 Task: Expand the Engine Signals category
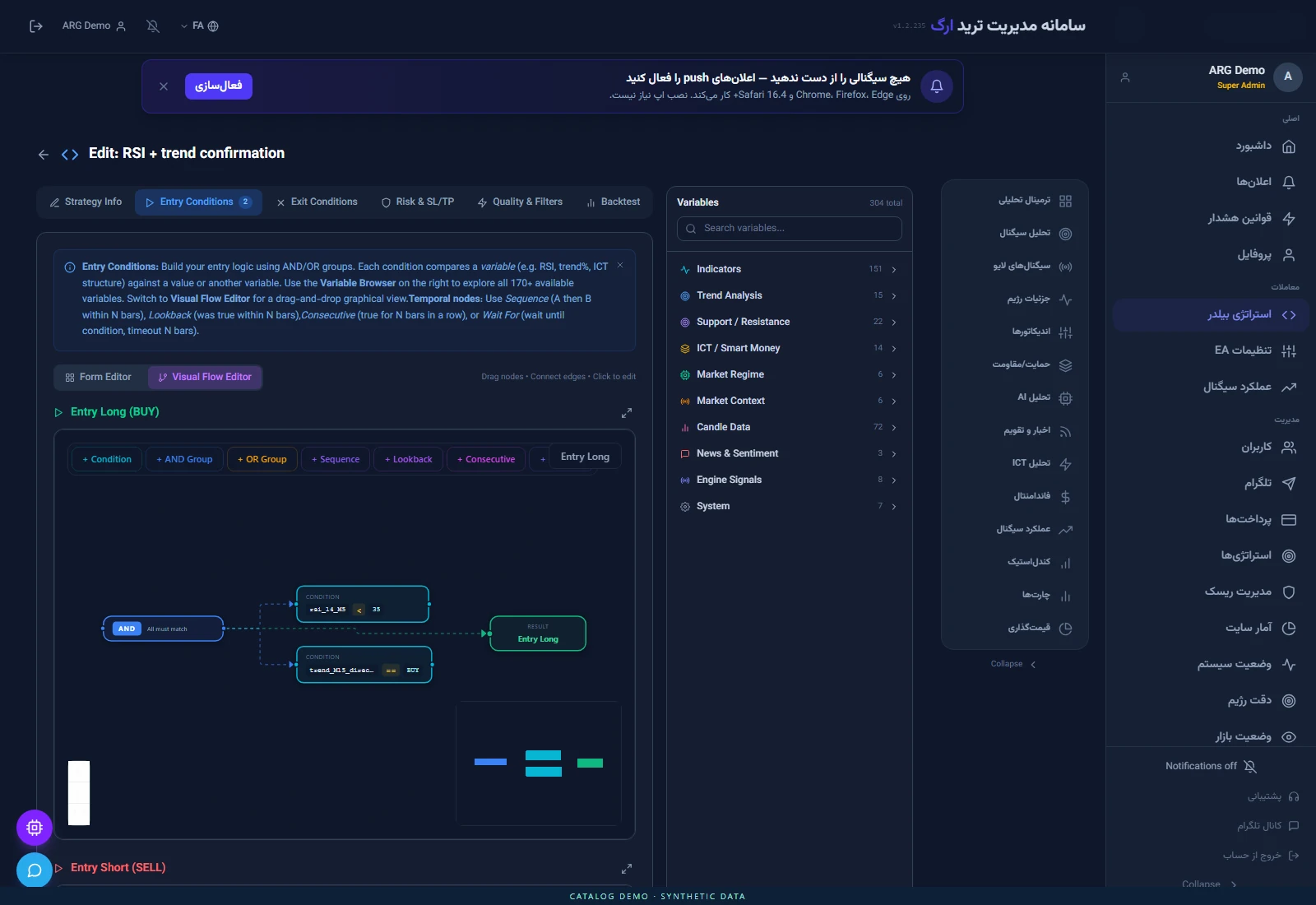[790, 480]
